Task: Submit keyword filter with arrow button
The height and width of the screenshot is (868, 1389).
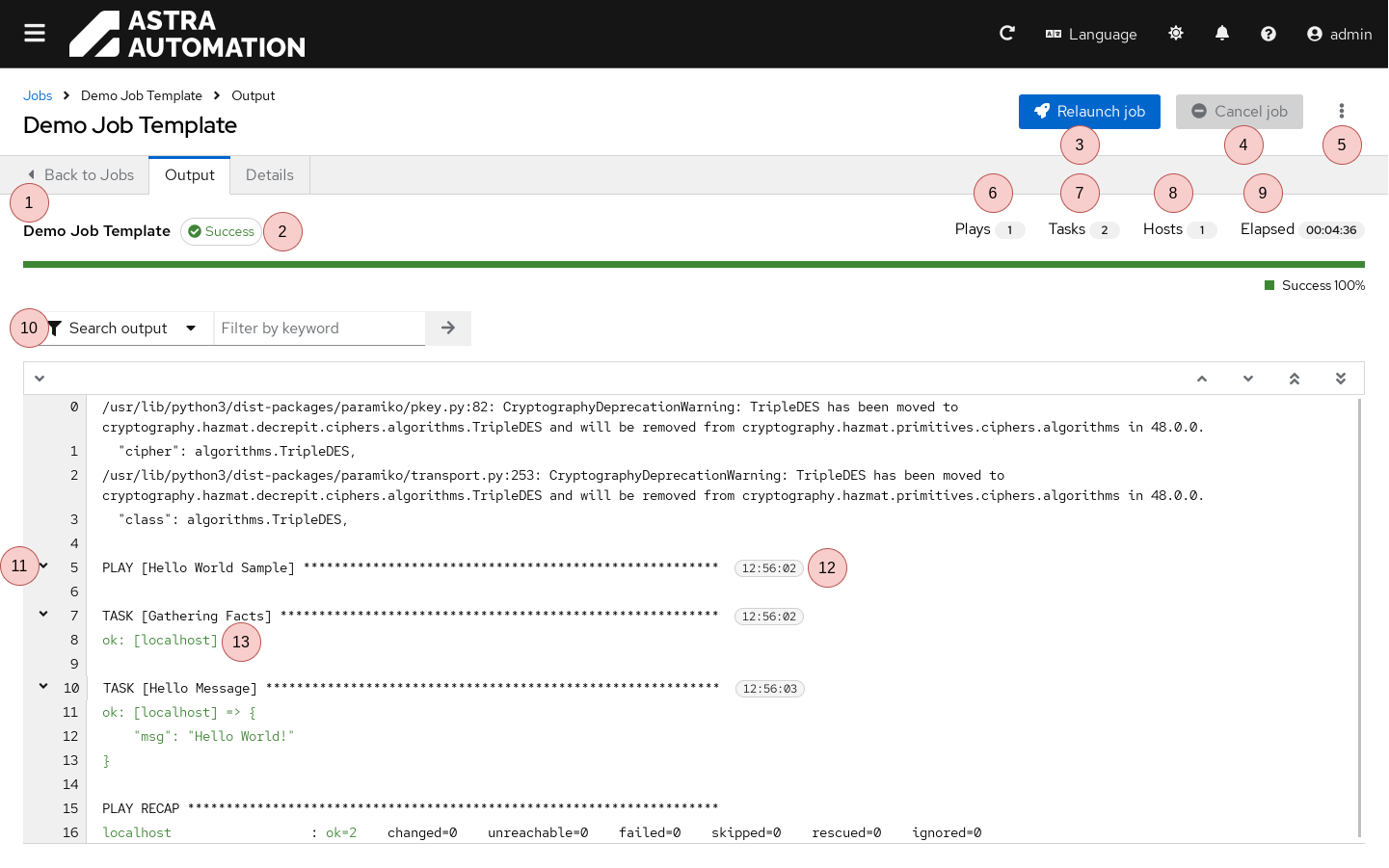Action: pos(448,329)
